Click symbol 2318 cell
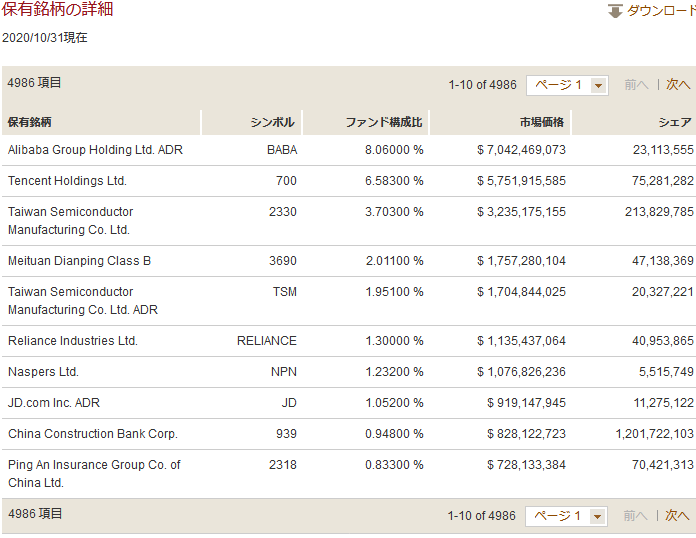Image resolution: width=696 pixels, height=538 pixels. (283, 465)
